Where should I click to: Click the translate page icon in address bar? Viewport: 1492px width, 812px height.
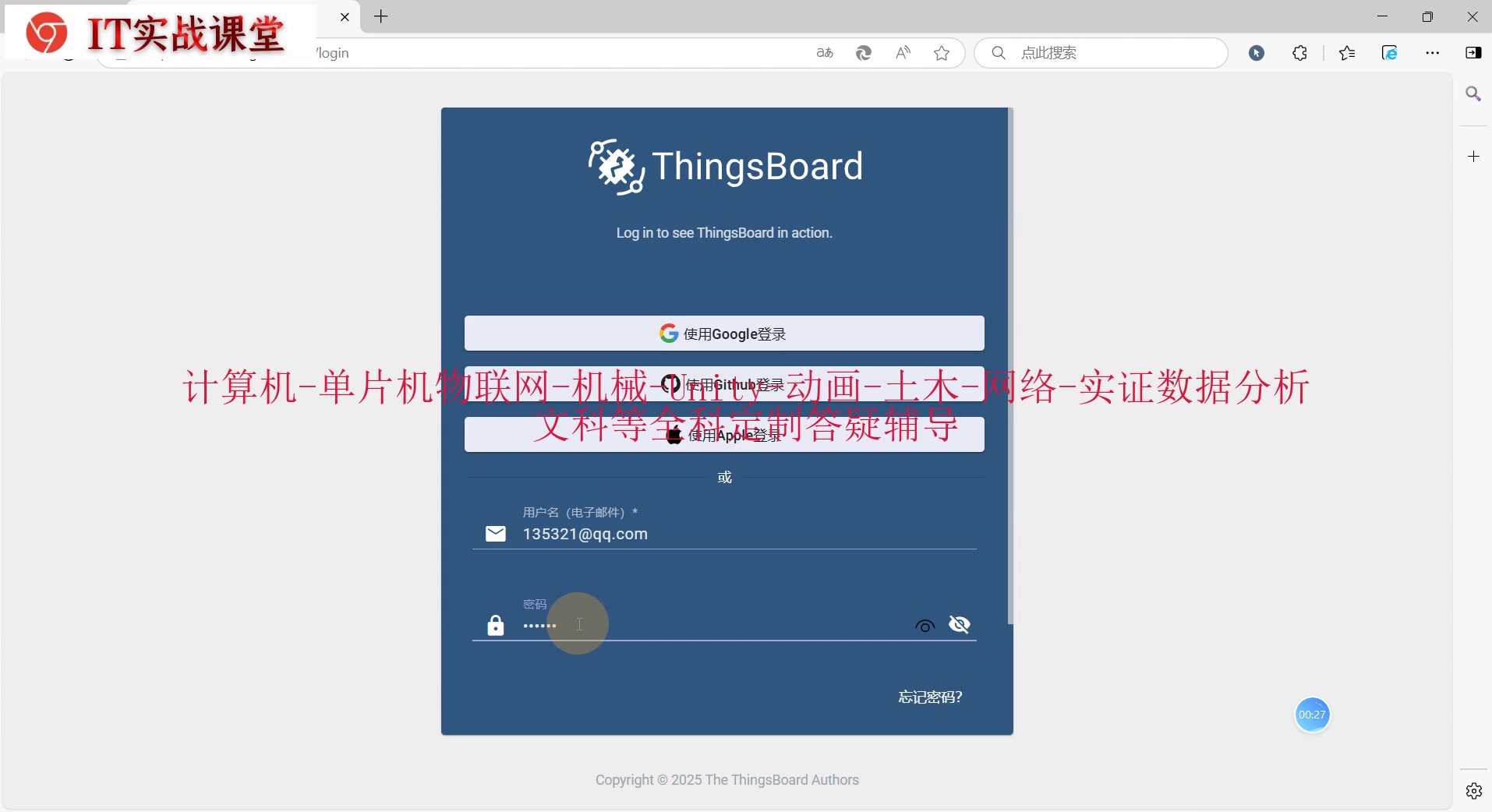click(x=825, y=53)
